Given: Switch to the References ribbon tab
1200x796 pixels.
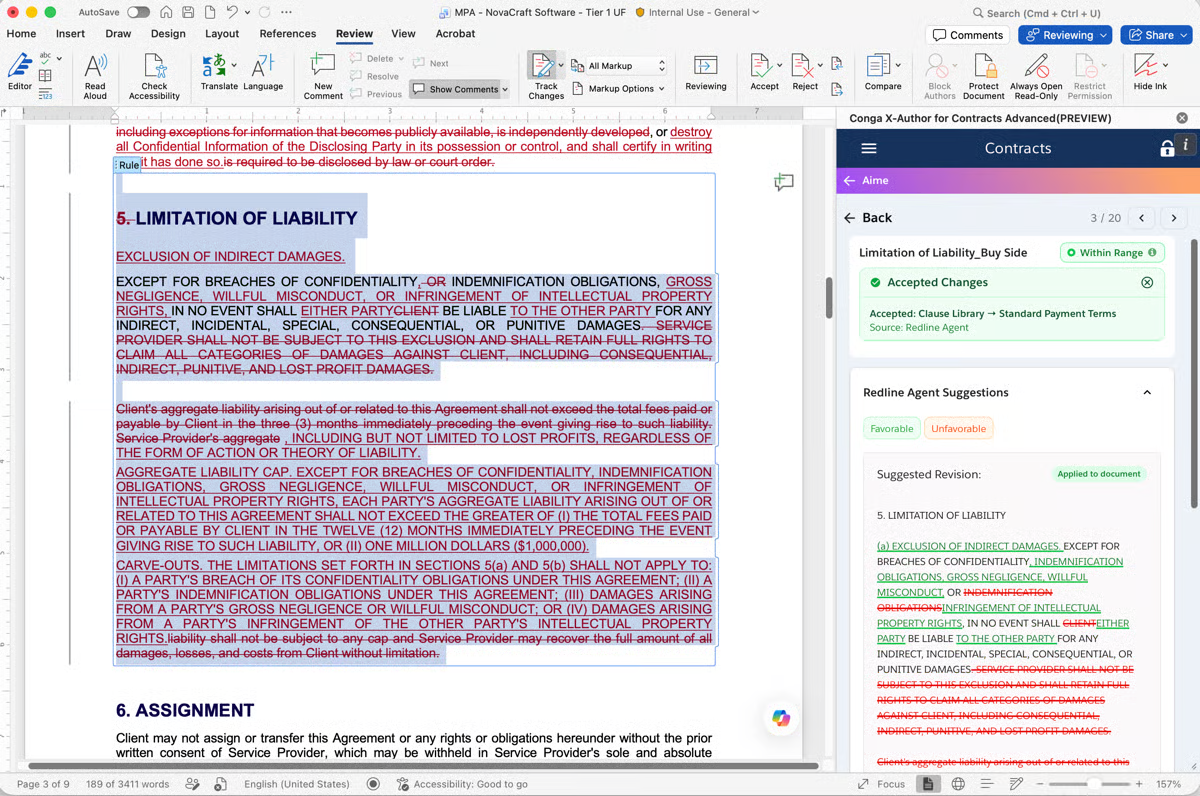Looking at the screenshot, I should (287, 33).
